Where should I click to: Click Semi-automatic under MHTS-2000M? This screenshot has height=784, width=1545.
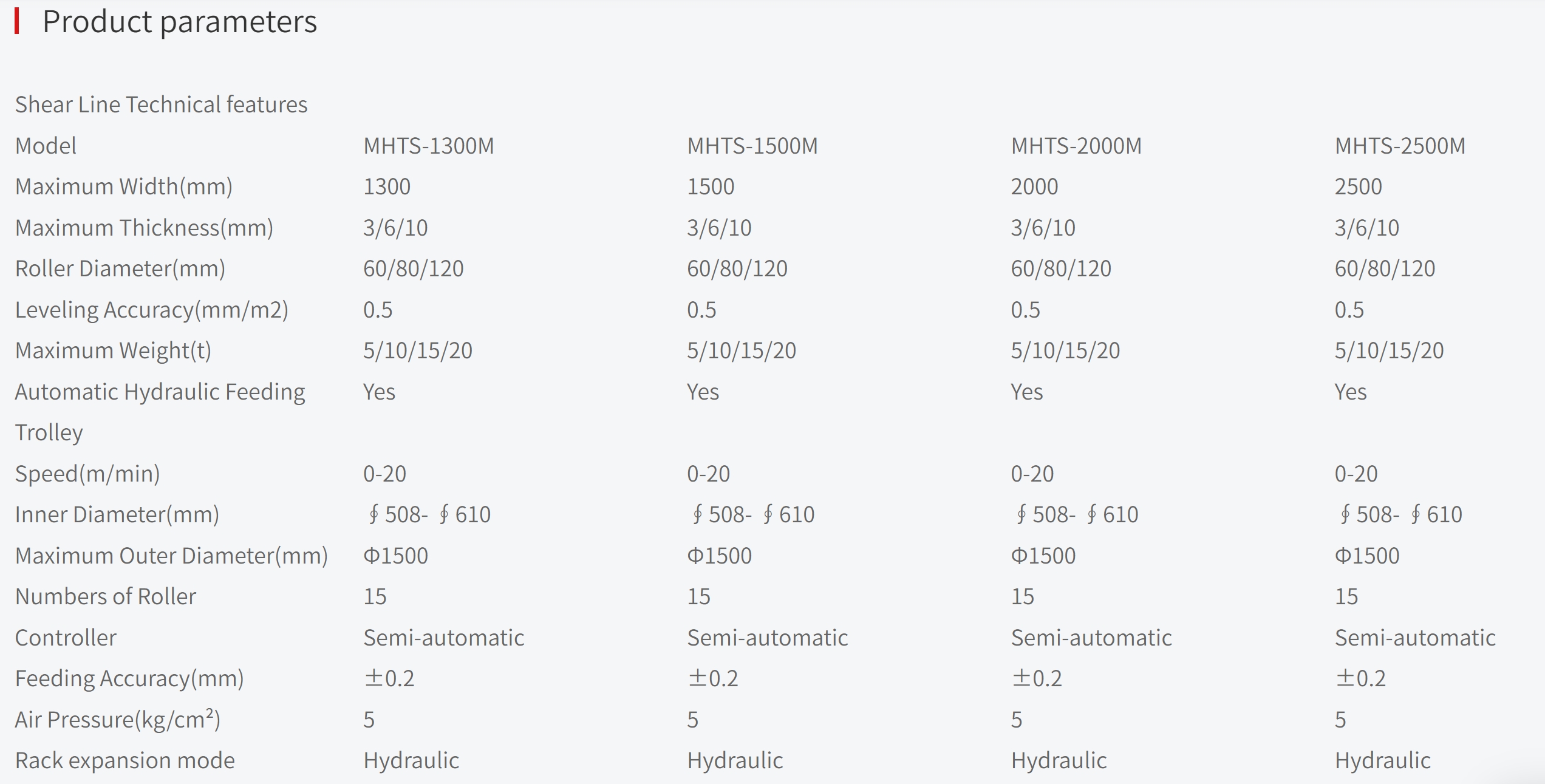[x=1091, y=638]
